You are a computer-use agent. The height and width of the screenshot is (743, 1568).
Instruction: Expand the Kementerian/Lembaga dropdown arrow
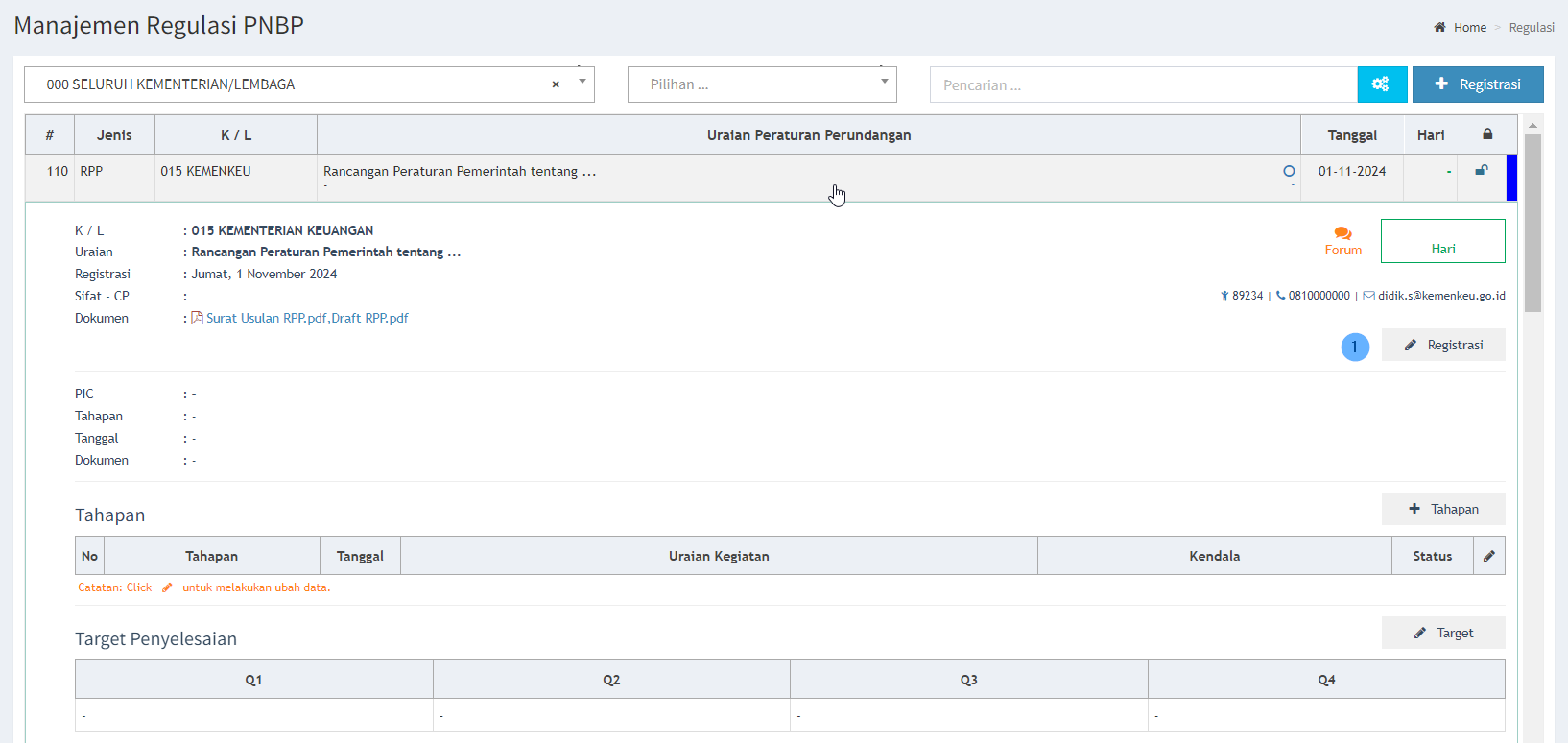click(582, 83)
